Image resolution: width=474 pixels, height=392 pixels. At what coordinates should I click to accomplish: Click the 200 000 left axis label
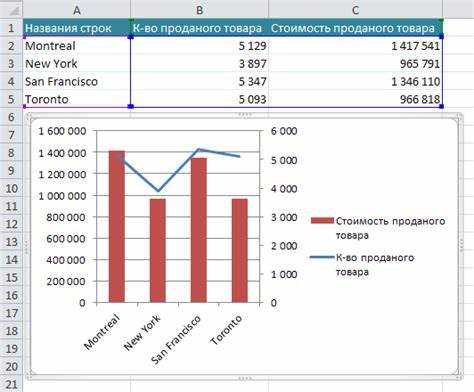[66, 282]
